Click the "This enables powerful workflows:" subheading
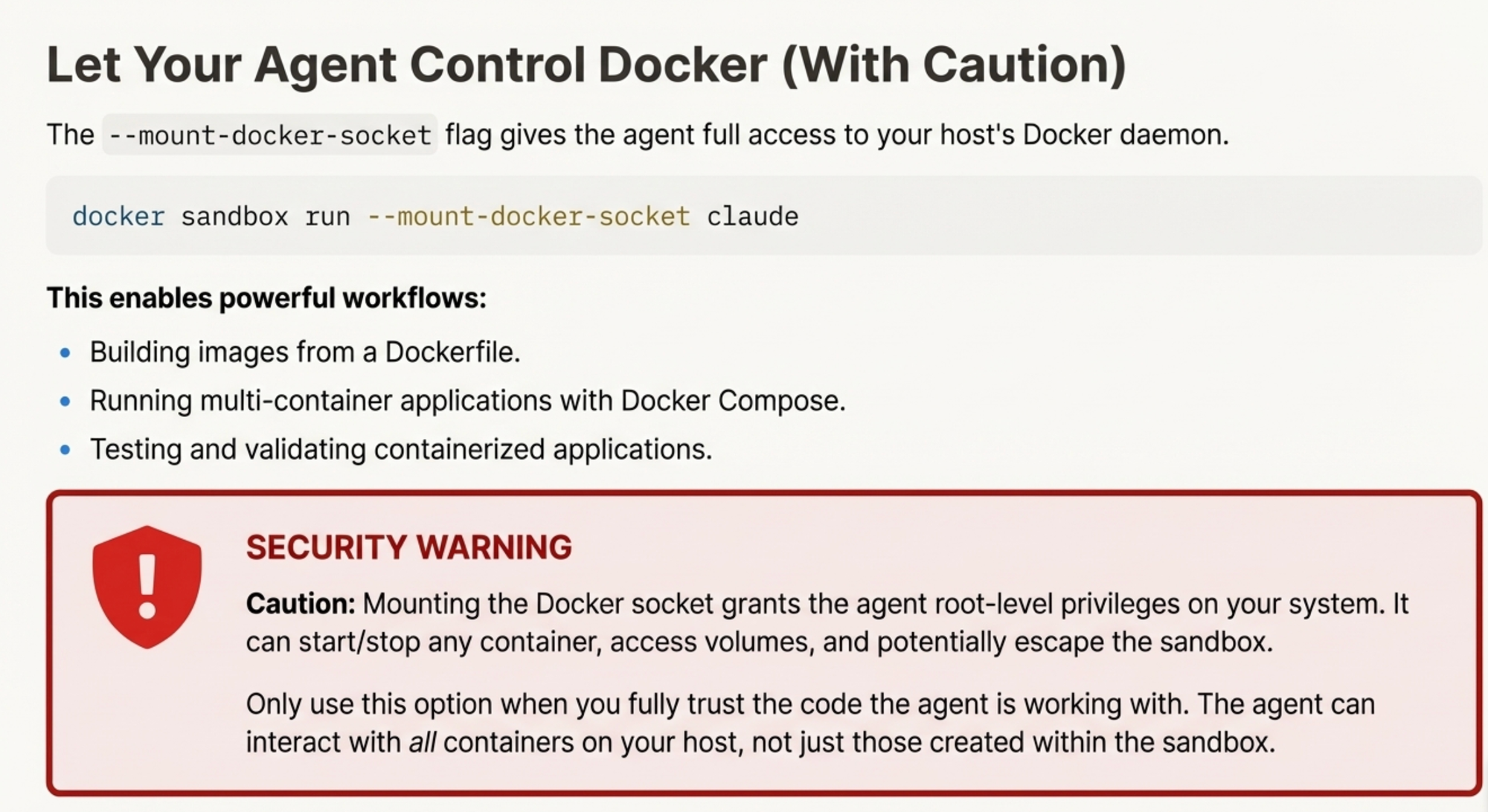The width and height of the screenshot is (1488, 812). point(266,298)
